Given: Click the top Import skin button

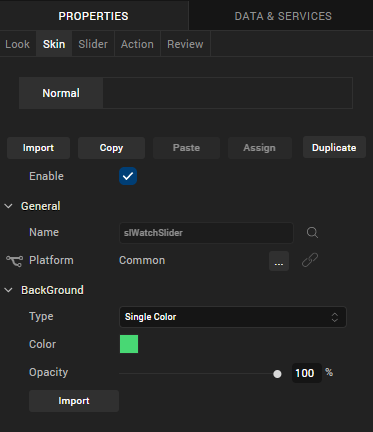Looking at the screenshot, I should tap(38, 148).
